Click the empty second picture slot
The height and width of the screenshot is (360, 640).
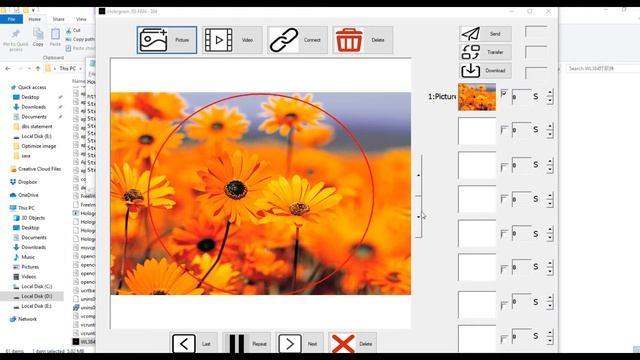pyautogui.click(x=477, y=131)
